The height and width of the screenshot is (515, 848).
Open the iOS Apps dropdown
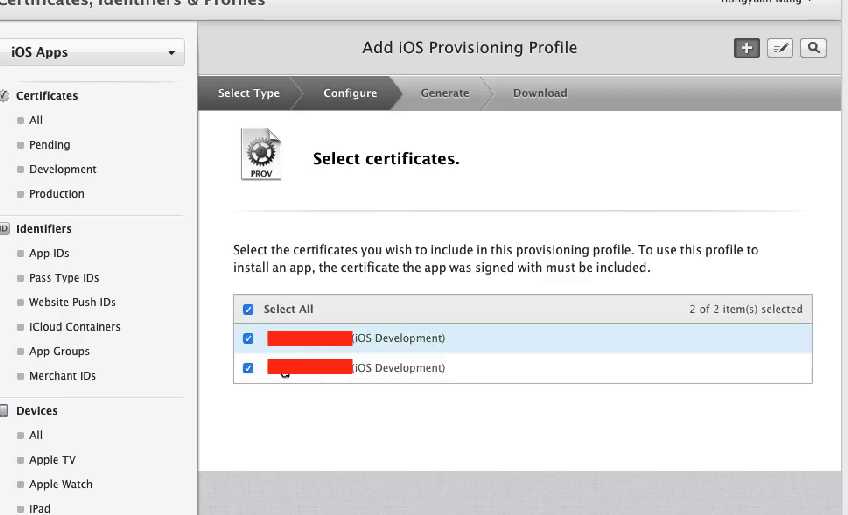point(93,52)
